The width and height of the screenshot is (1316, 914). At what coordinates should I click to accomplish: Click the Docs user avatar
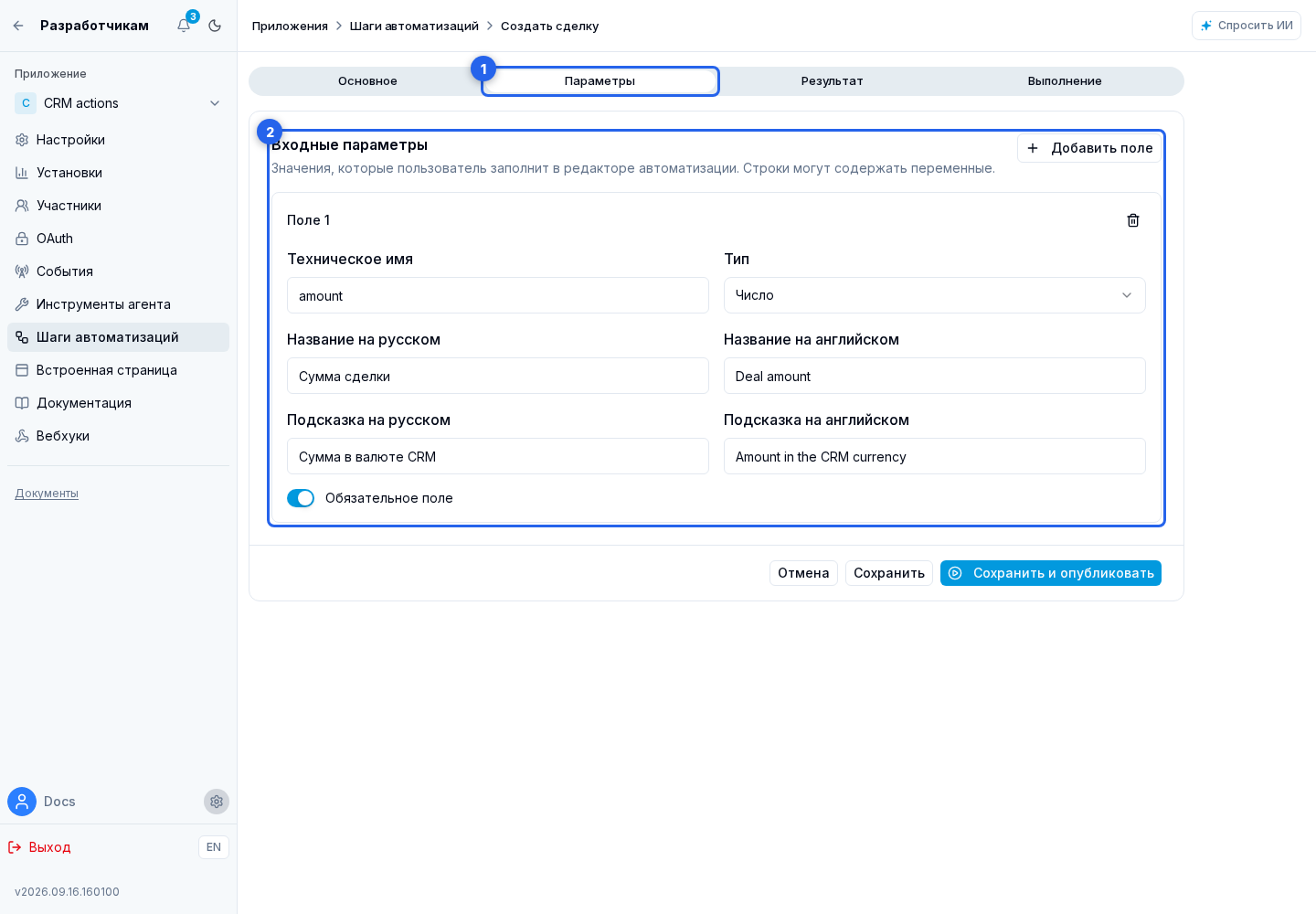pos(22,802)
